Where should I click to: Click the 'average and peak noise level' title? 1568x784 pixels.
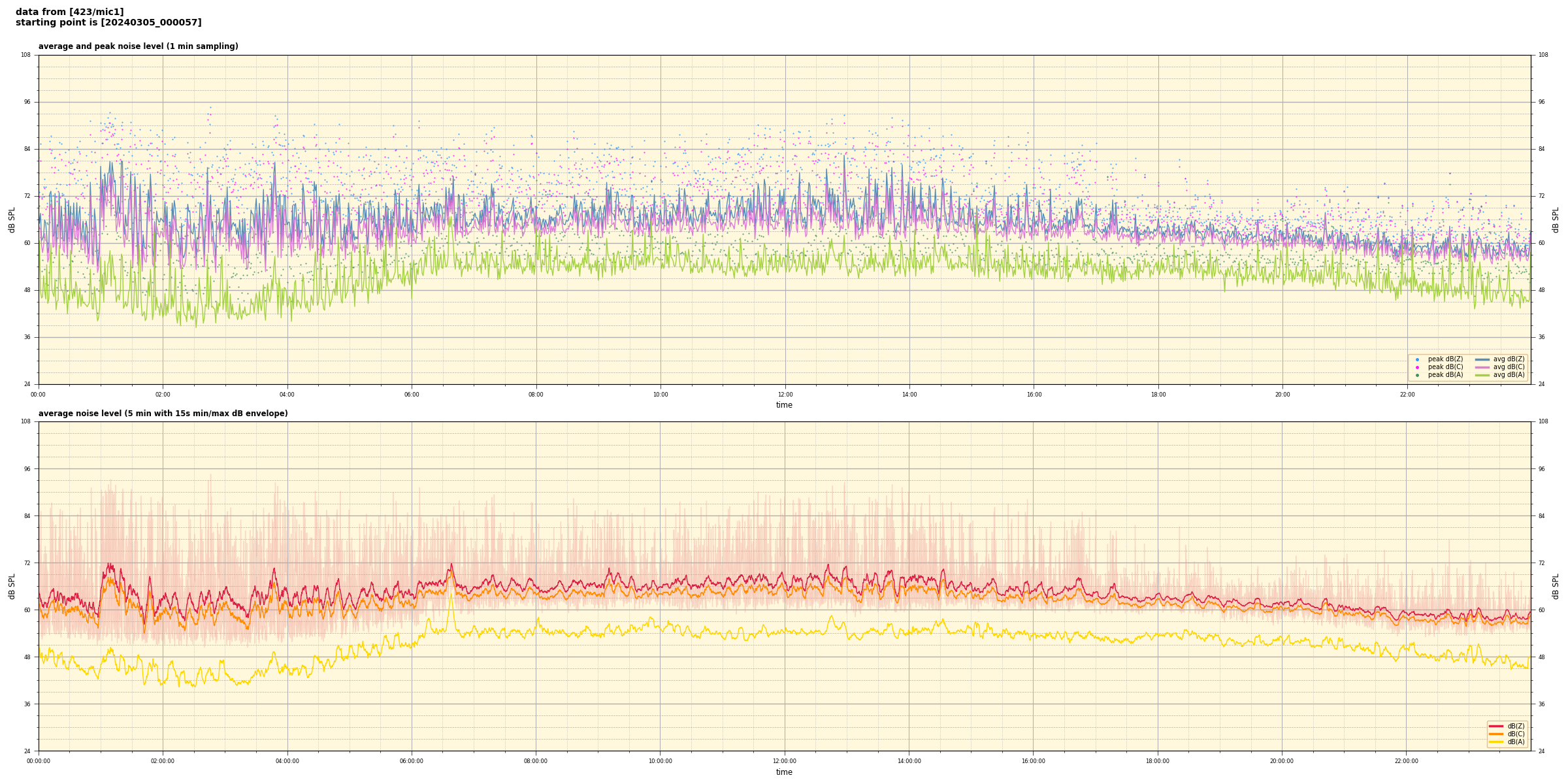click(x=138, y=46)
